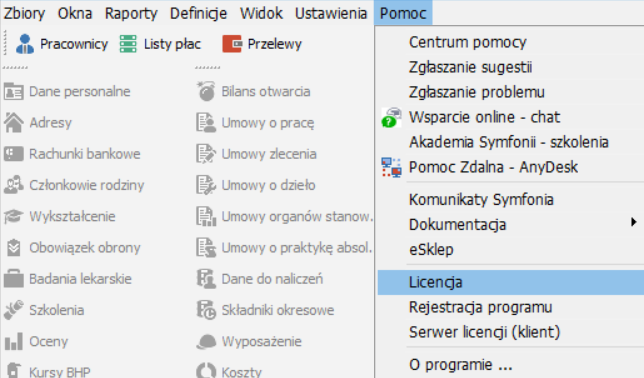644x378 pixels.
Task: Close the open Pomoc menu
Action: (x=403, y=13)
